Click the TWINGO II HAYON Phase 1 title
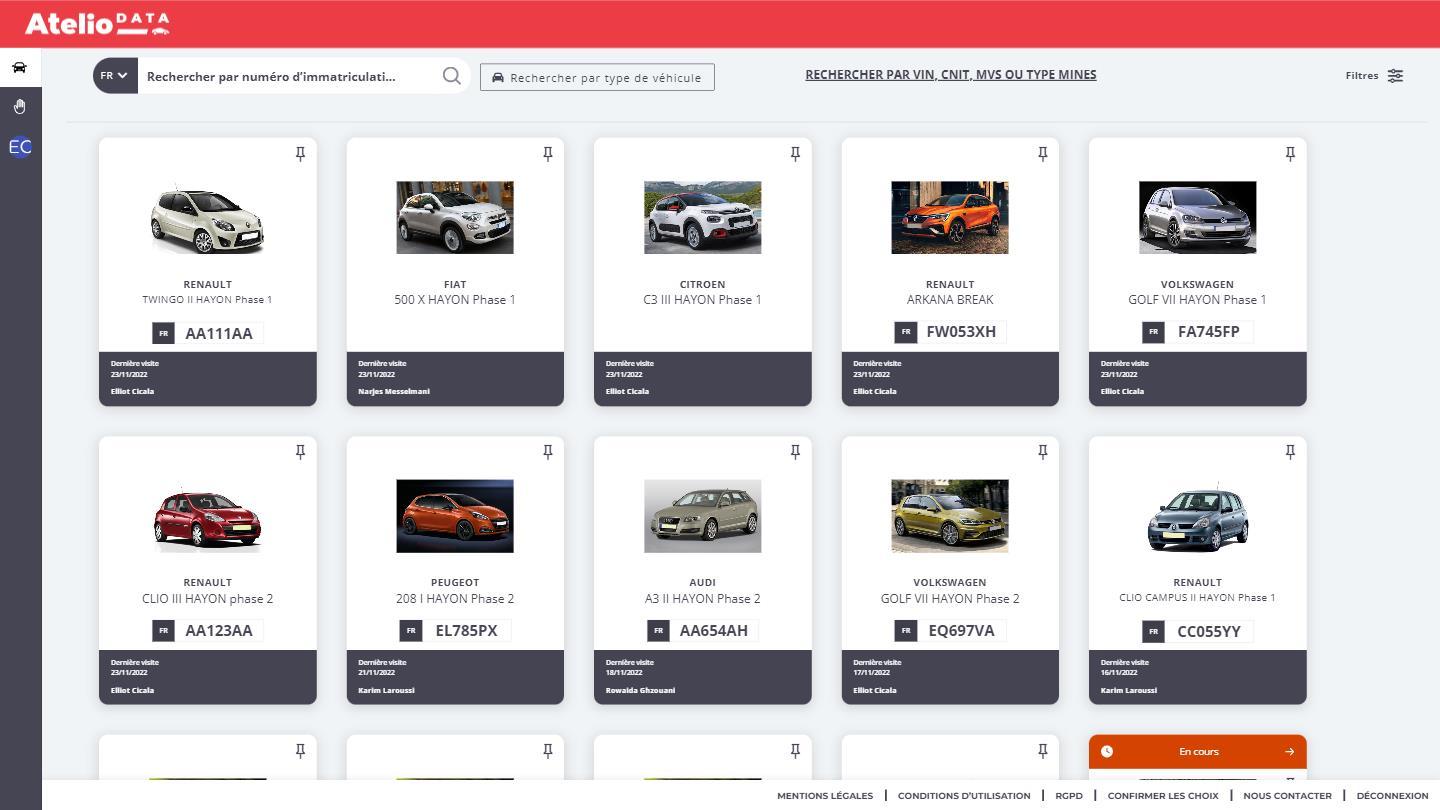 (207, 300)
